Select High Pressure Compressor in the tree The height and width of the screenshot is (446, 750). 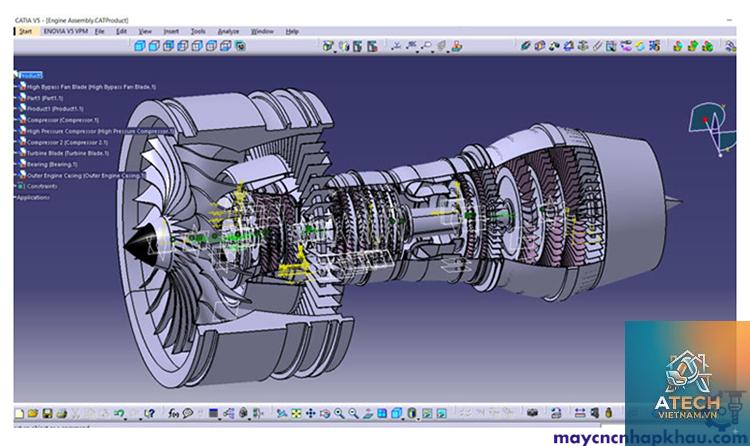100,131
